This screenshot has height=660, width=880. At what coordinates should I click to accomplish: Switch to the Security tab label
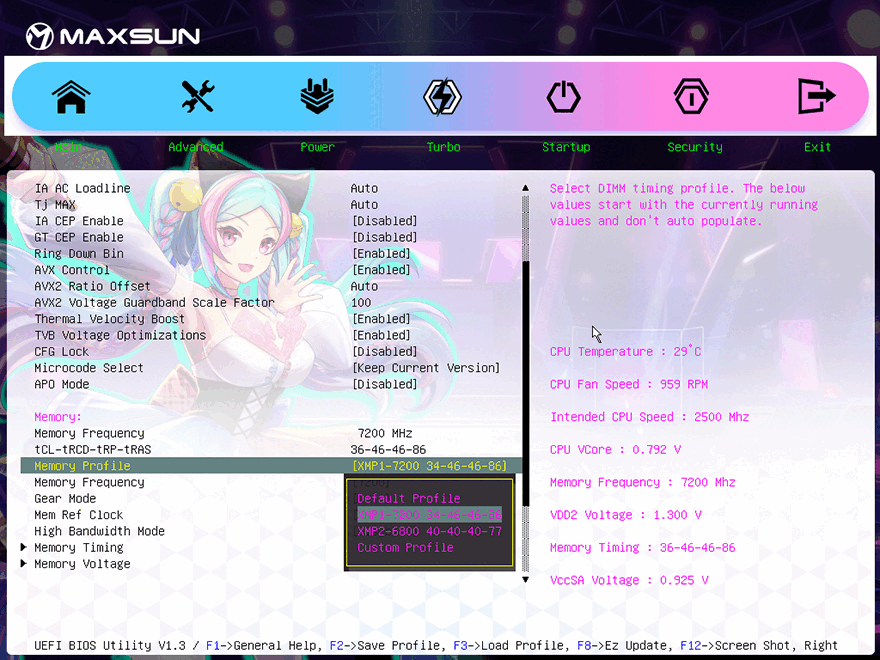695,147
